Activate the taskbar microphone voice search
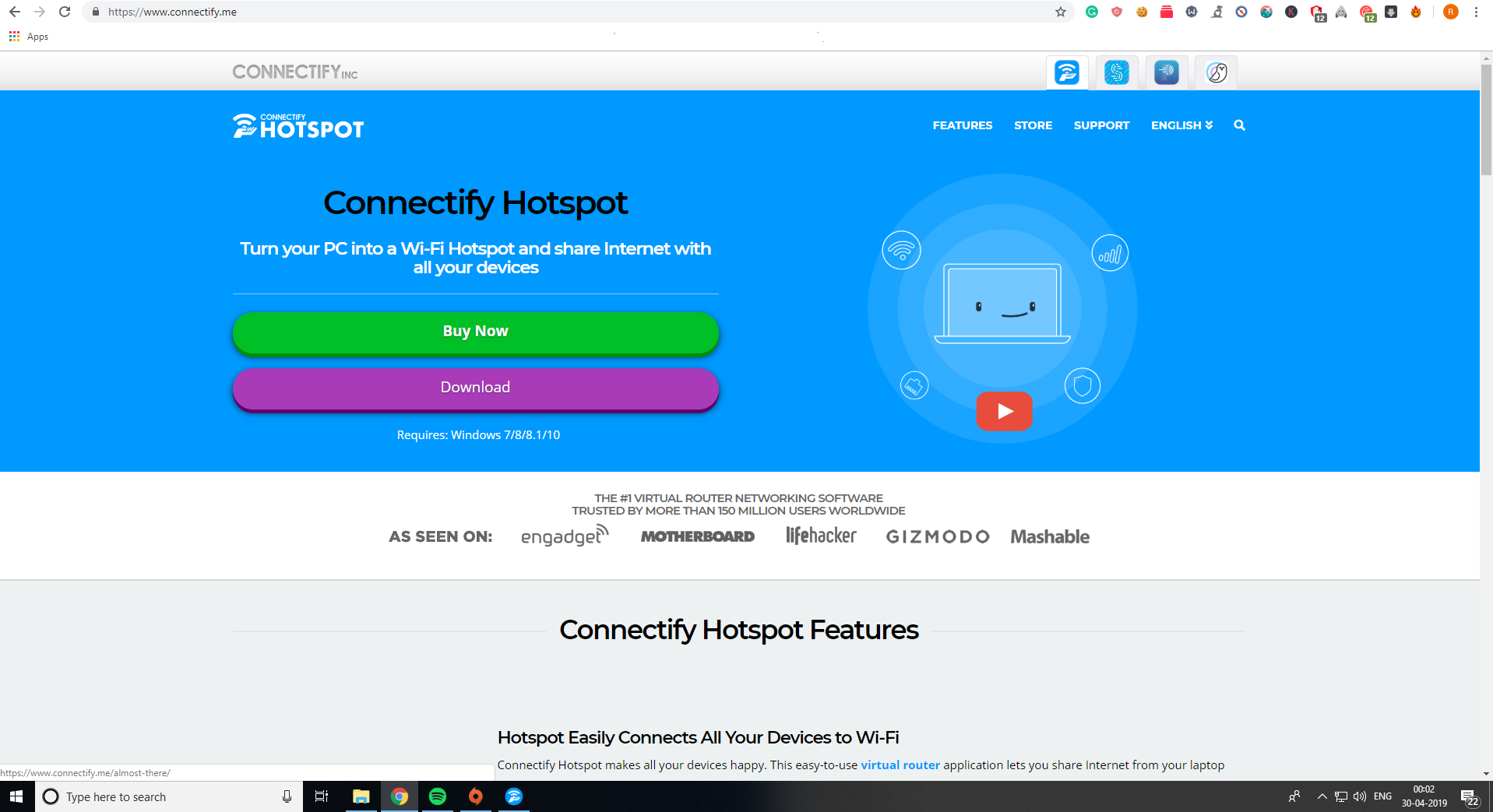 click(287, 796)
